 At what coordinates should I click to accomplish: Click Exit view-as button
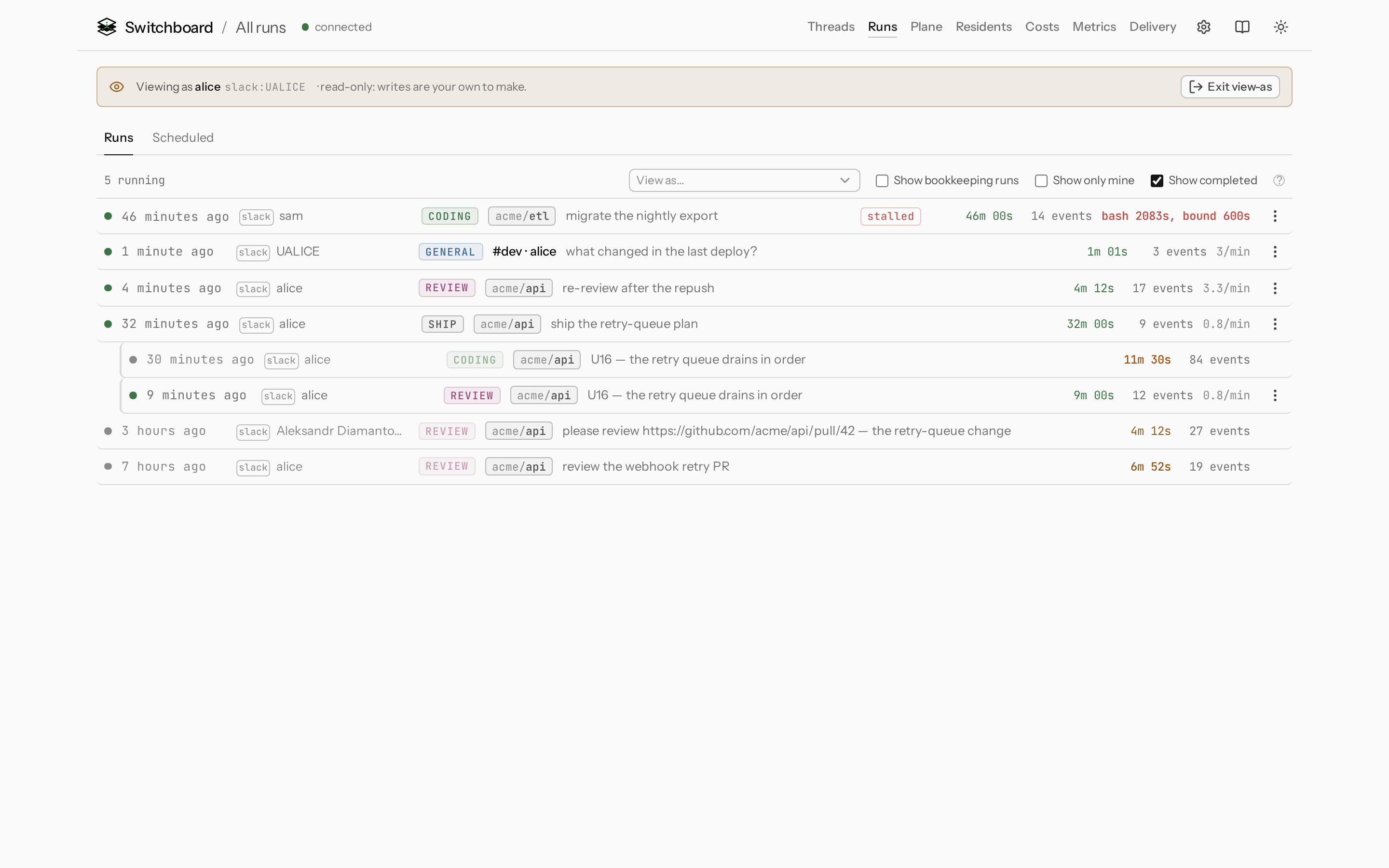pos(1230,87)
